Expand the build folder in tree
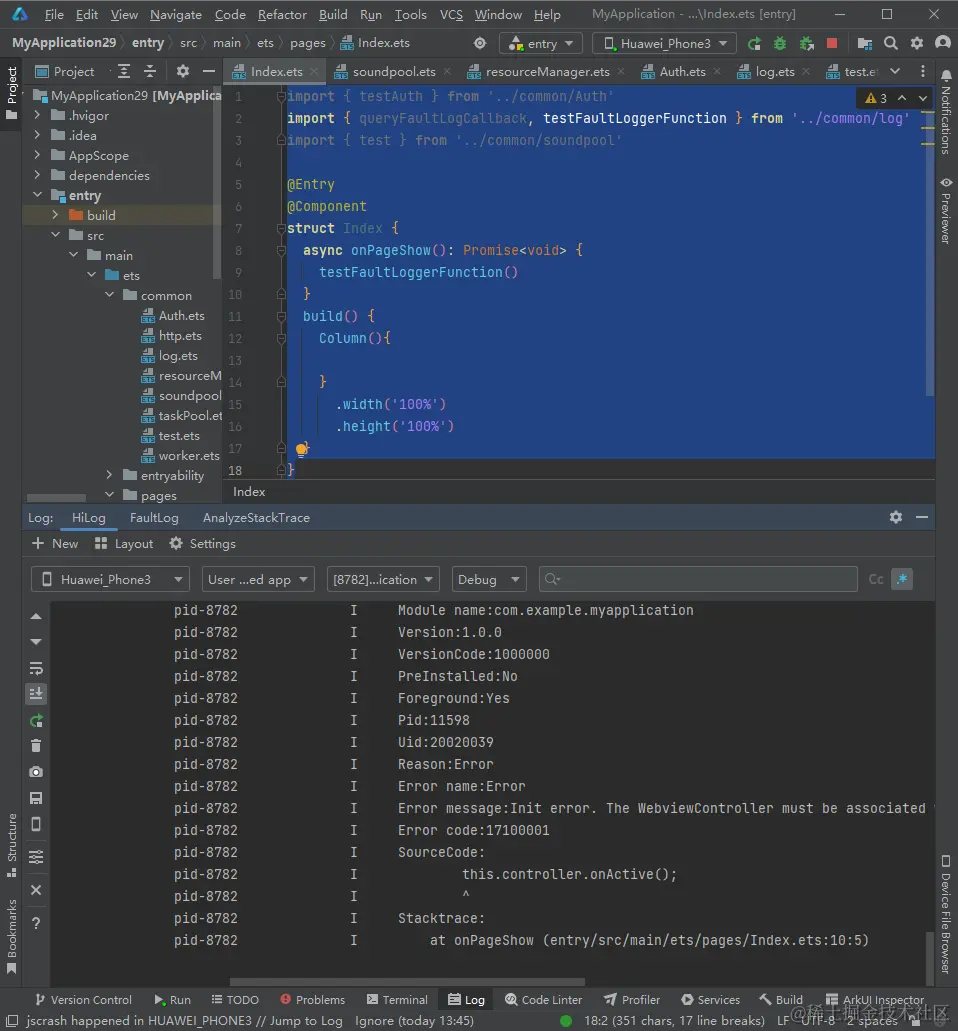 click(x=55, y=215)
